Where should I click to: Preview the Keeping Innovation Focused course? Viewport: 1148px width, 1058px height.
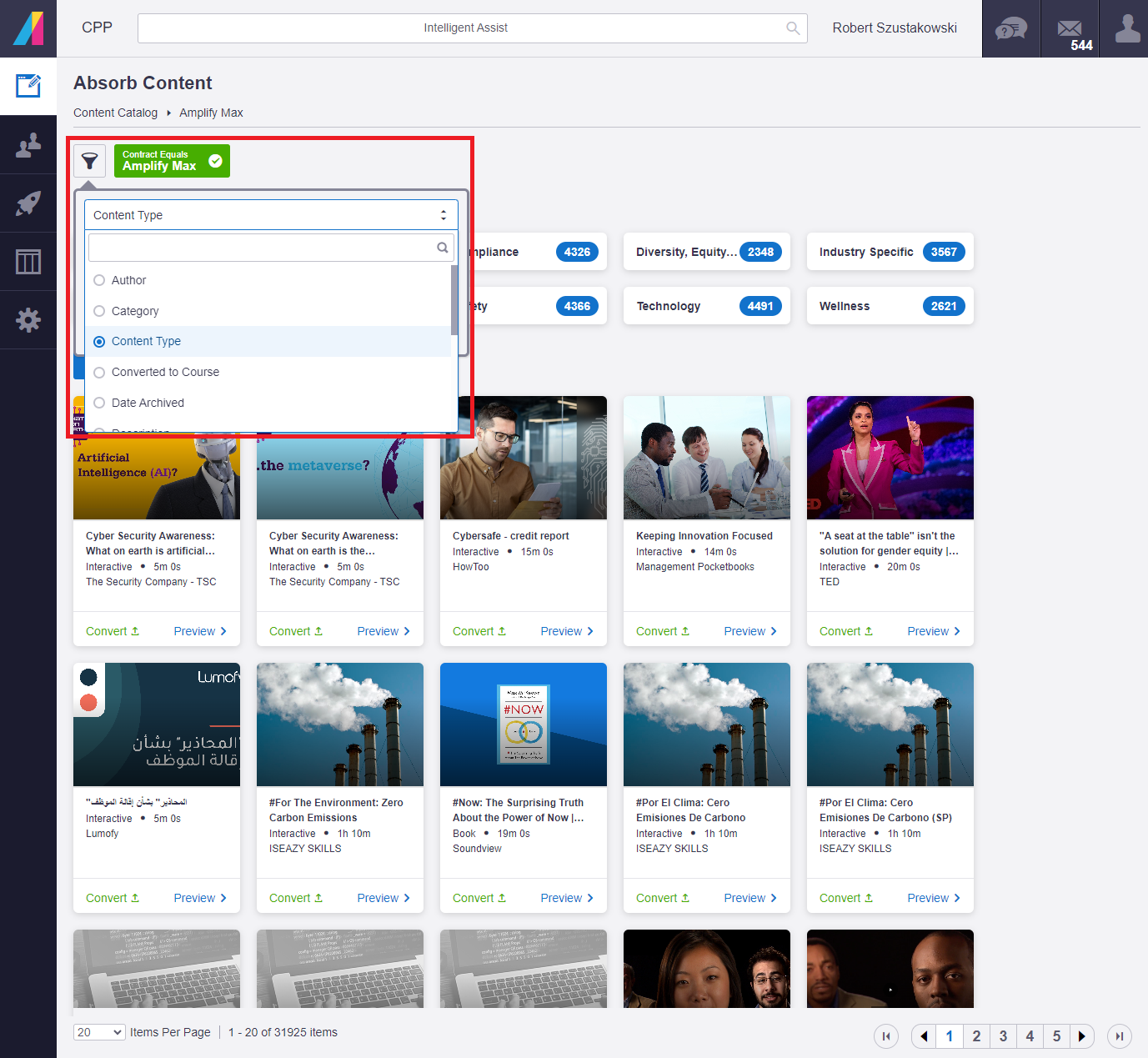click(x=750, y=631)
